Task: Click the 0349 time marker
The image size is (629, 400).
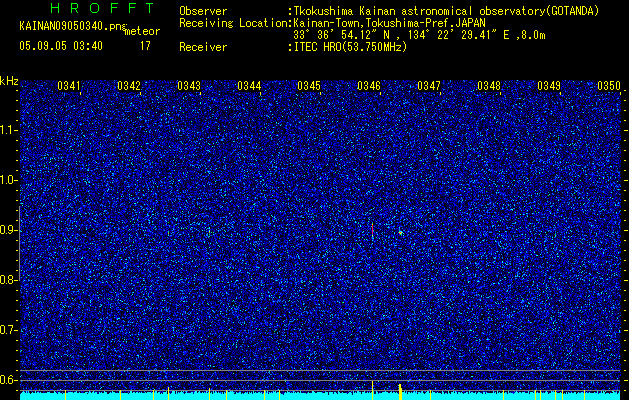Action: coord(549,86)
